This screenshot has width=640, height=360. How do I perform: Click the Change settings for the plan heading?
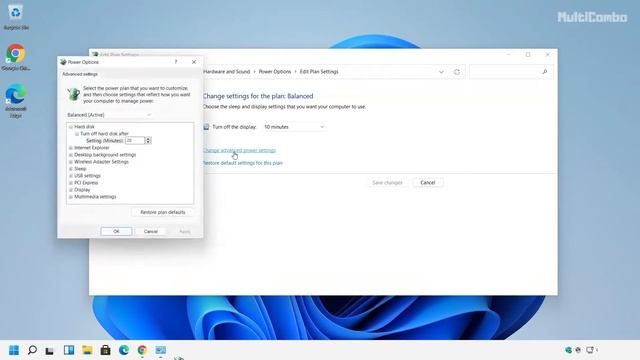(x=258, y=96)
